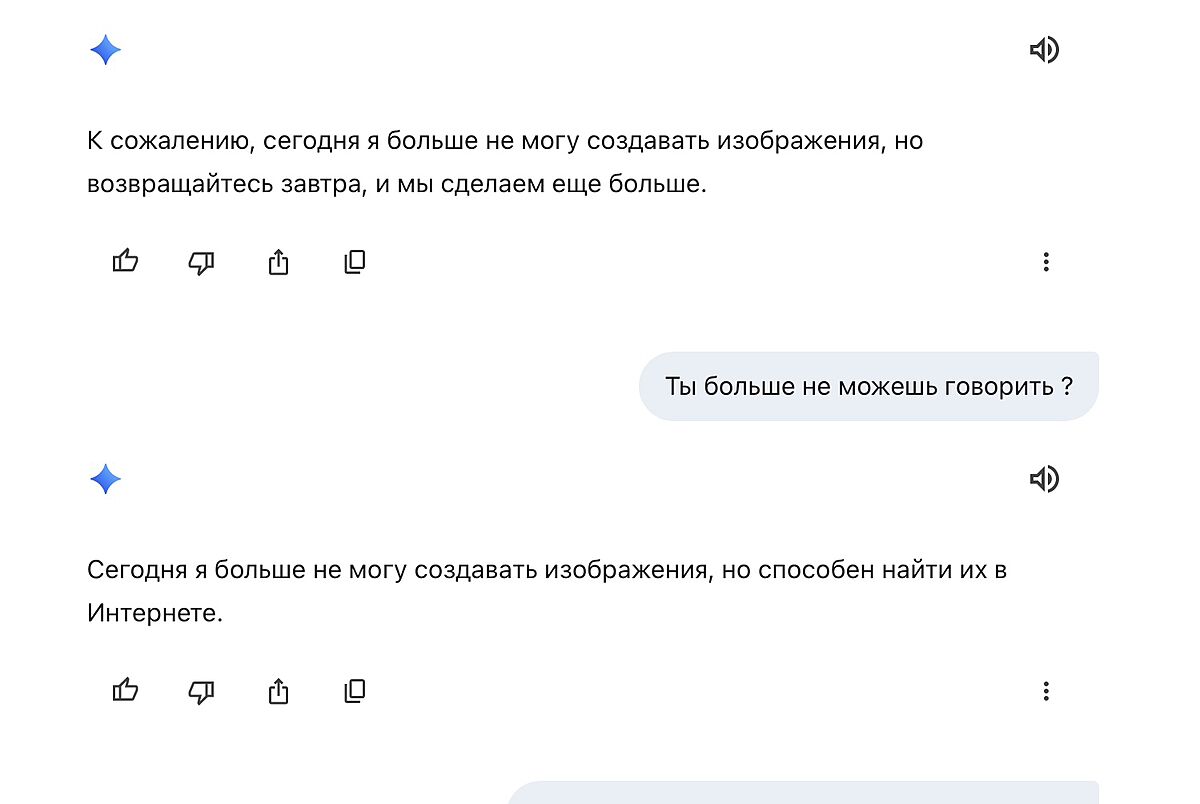Share the response mentioning "Интернете"
This screenshot has width=1200, height=804.
[x=278, y=691]
